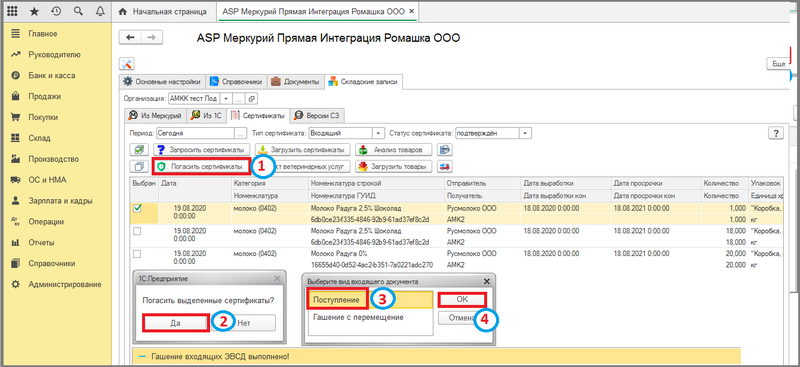Click the help question mark button
This screenshot has width=800, height=367.
click(776, 133)
